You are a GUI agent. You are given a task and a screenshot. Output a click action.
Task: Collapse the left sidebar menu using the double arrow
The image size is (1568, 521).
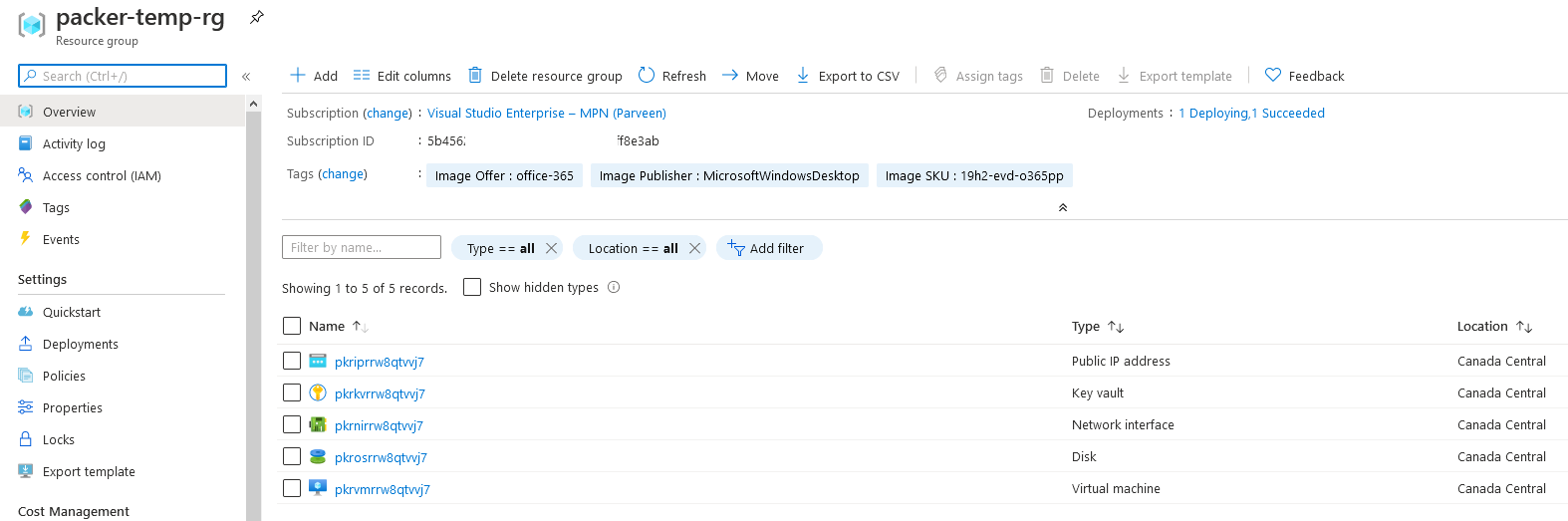click(x=246, y=76)
